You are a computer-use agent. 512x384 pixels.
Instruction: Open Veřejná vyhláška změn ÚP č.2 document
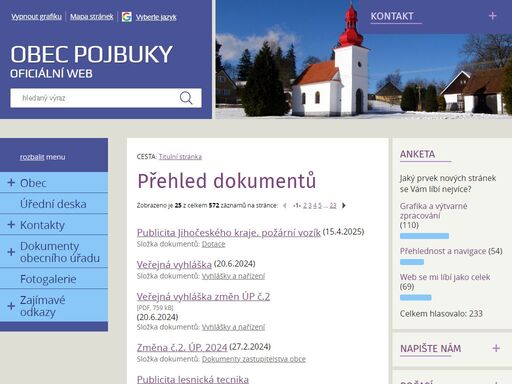(x=203, y=296)
